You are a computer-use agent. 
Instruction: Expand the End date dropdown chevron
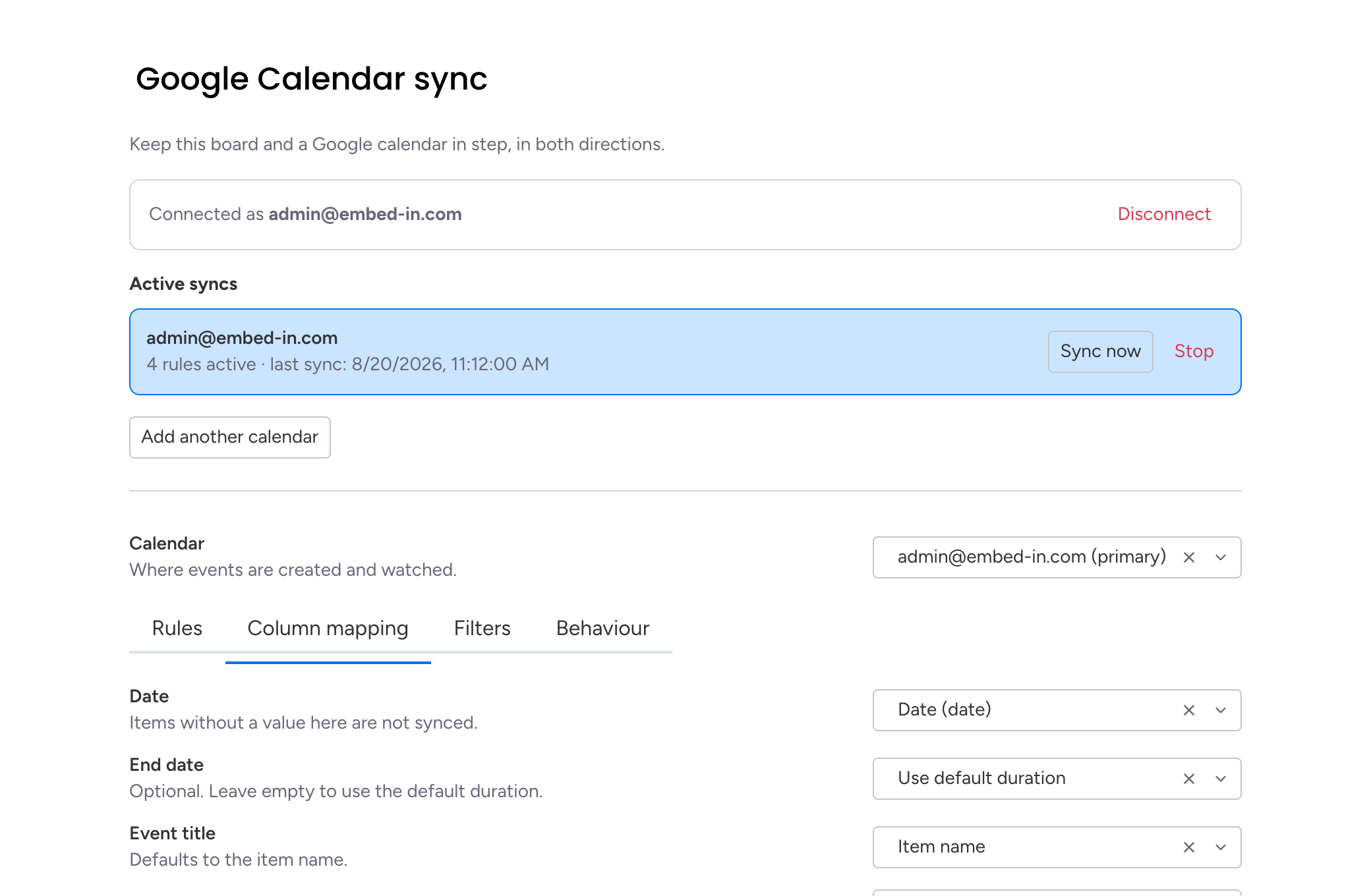(1221, 779)
